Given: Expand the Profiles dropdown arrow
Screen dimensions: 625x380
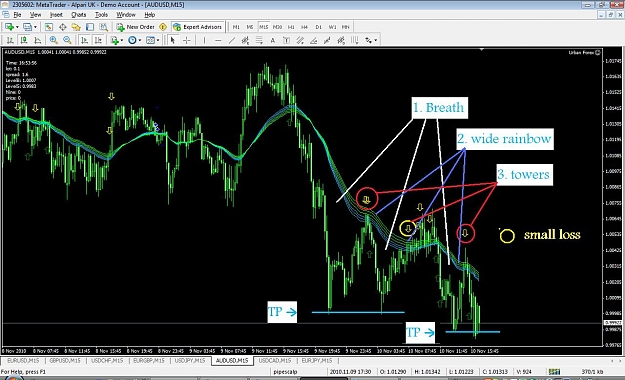Looking at the screenshot, I should [35, 27].
